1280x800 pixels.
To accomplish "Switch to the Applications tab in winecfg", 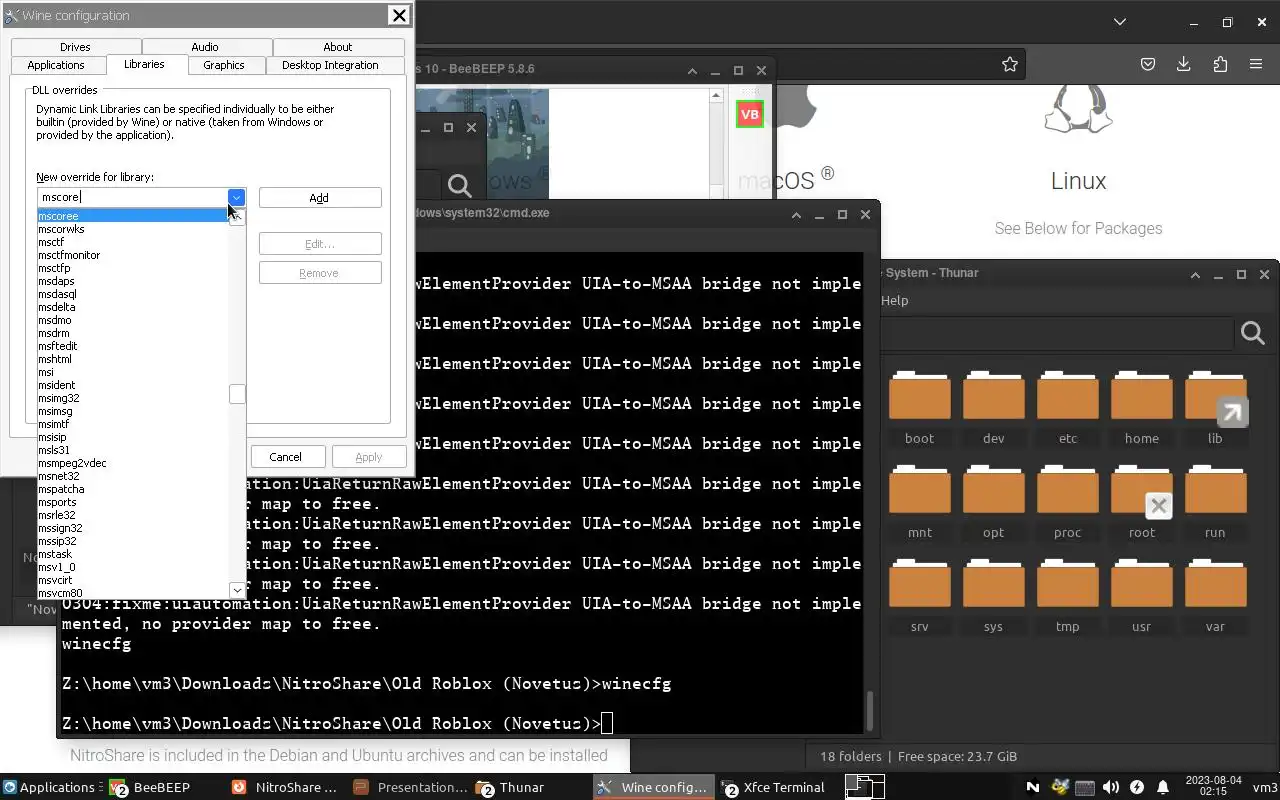I will pyautogui.click(x=56, y=65).
